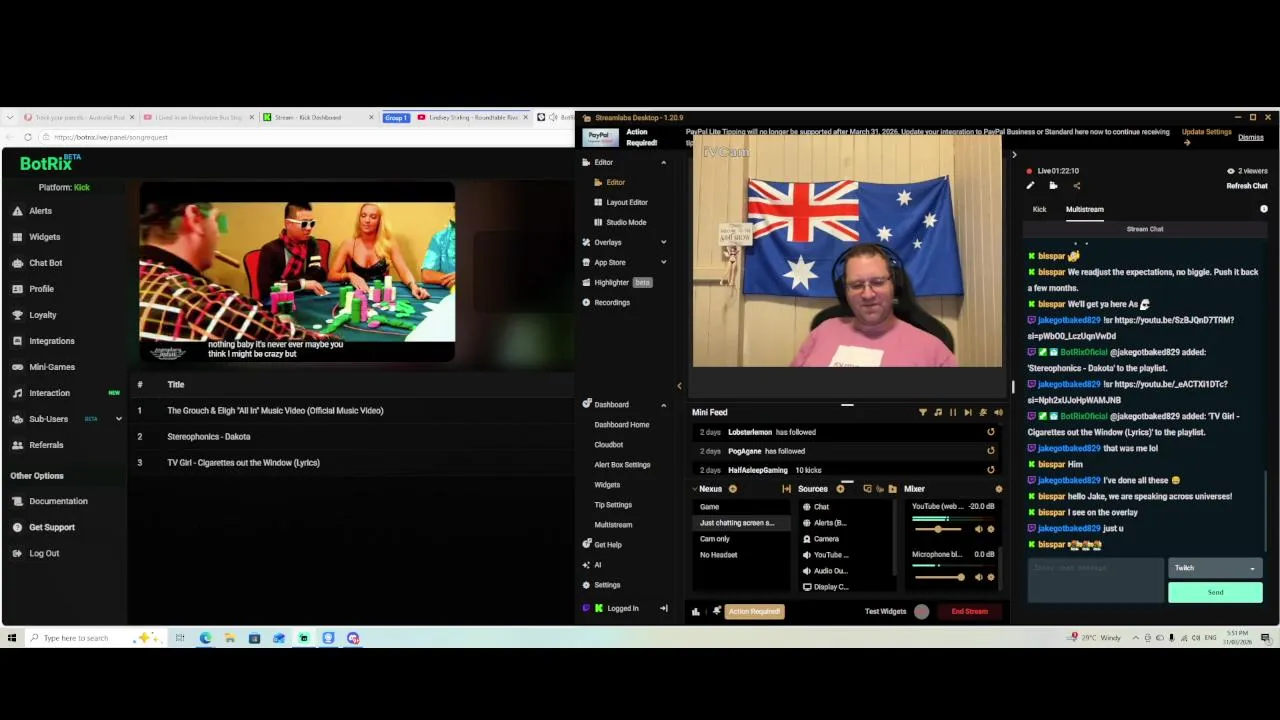1280x720 pixels.
Task: Open settings gear for YouTube mixer channel
Action: pos(991,529)
